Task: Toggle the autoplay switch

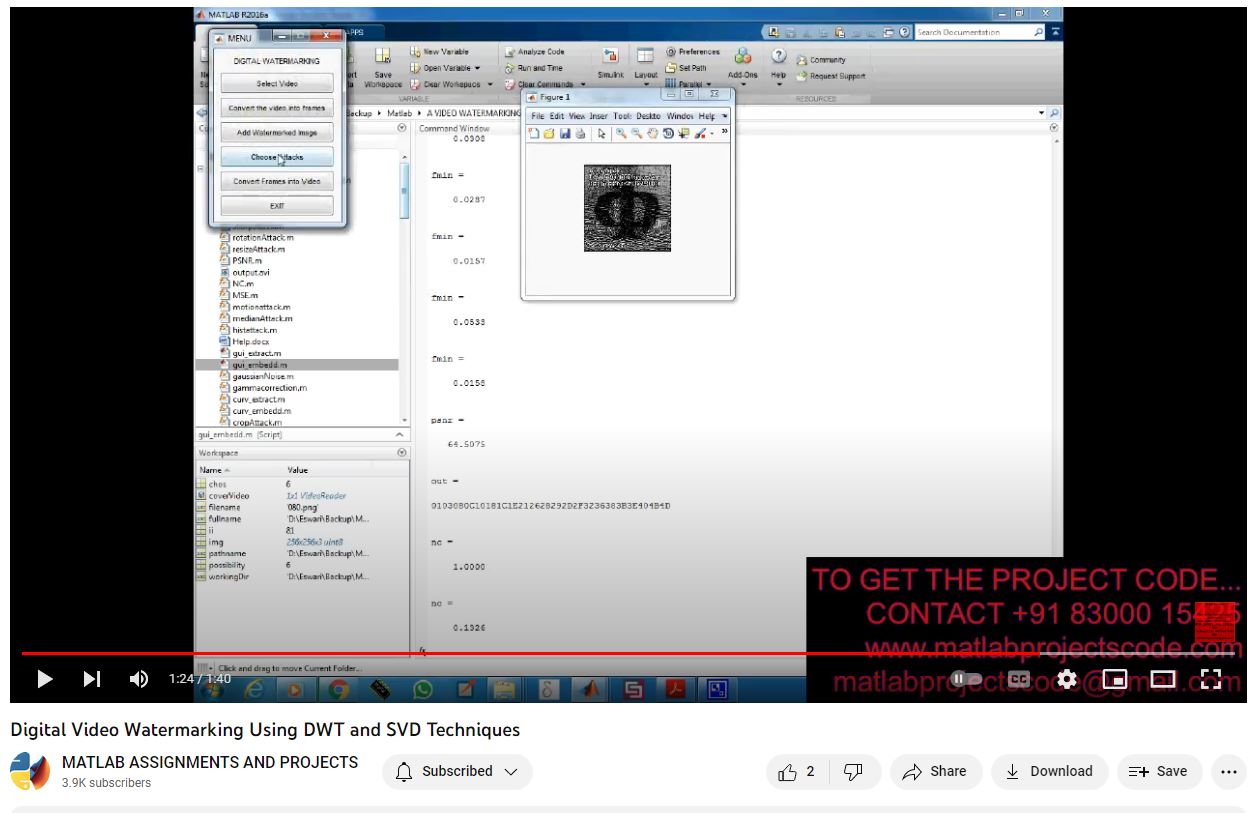Action: coord(966,679)
